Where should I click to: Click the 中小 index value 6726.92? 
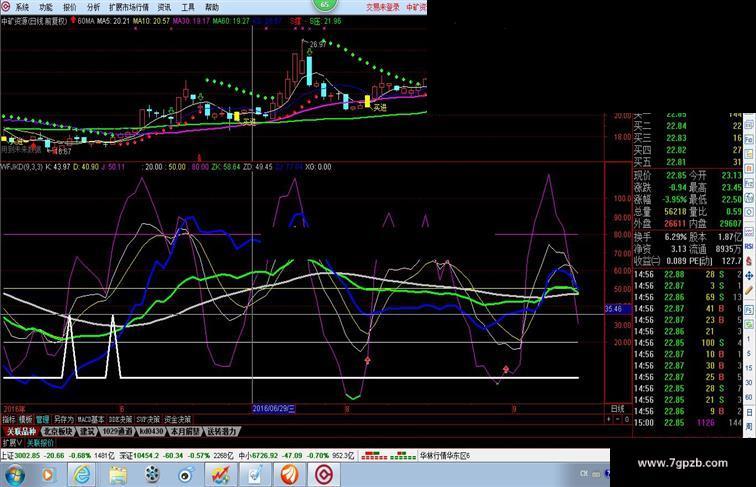(x=265, y=455)
